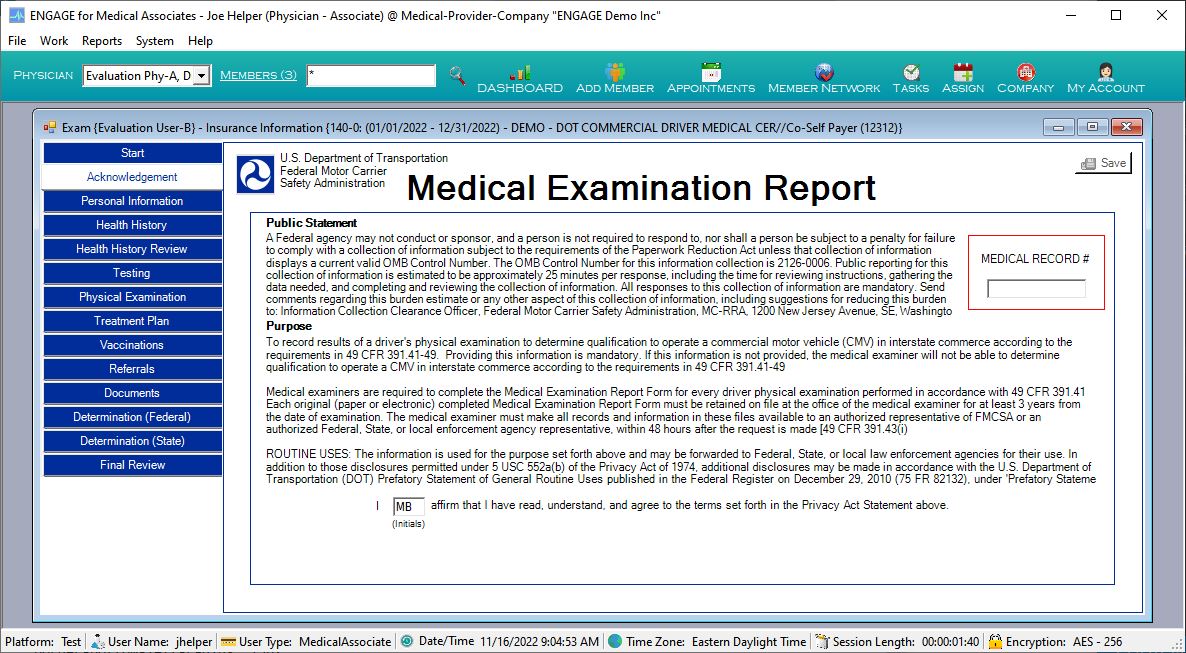This screenshot has height=653, width=1186.
Task: Open the Reports menu
Action: tap(102, 41)
